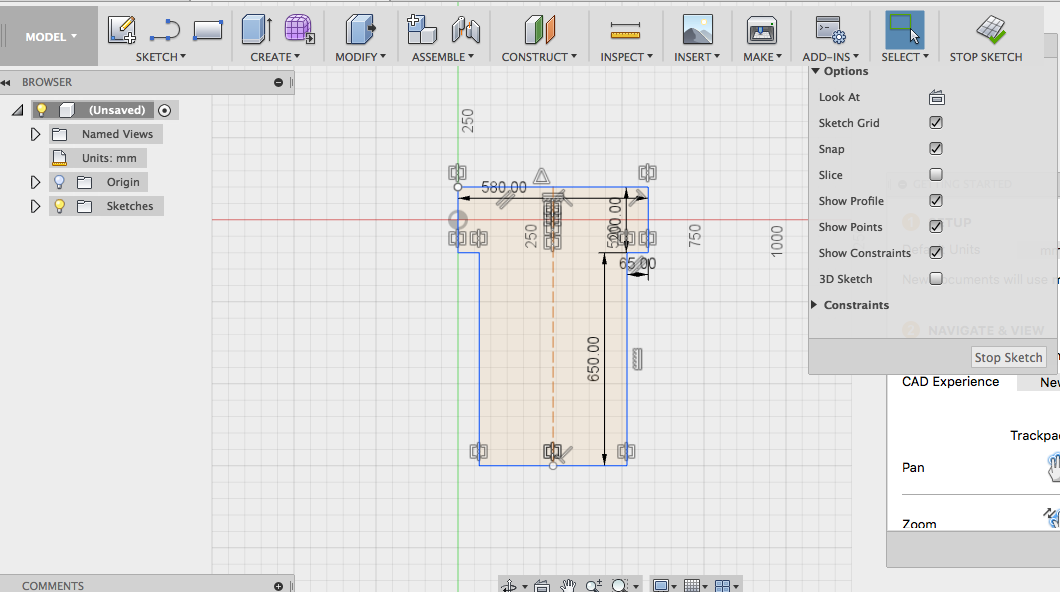Image resolution: width=1060 pixels, height=592 pixels.
Task: Select the Units: mm tree item
Action: [98, 158]
